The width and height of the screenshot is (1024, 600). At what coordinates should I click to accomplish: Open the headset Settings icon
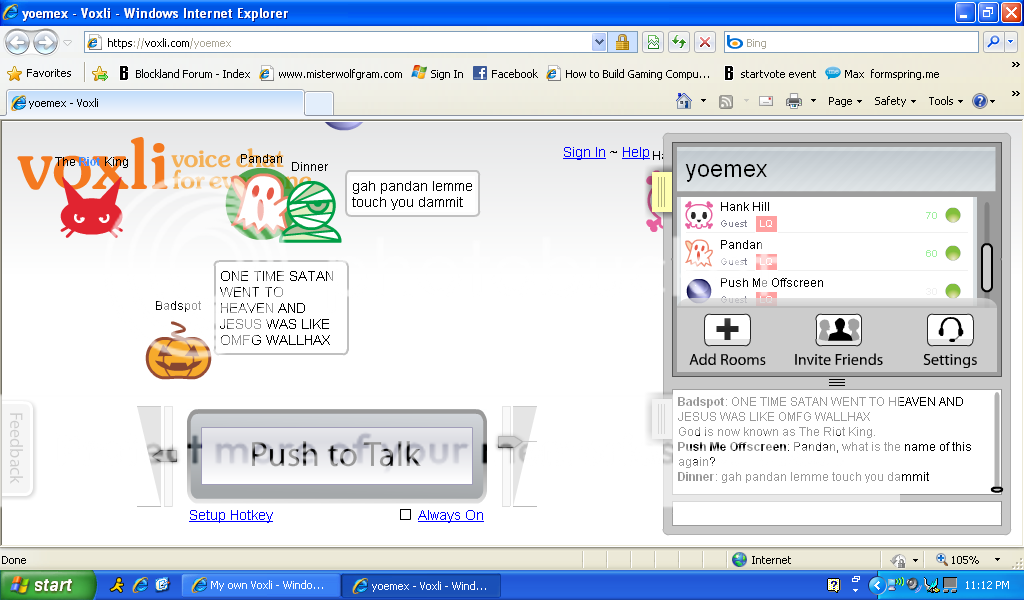(x=950, y=330)
